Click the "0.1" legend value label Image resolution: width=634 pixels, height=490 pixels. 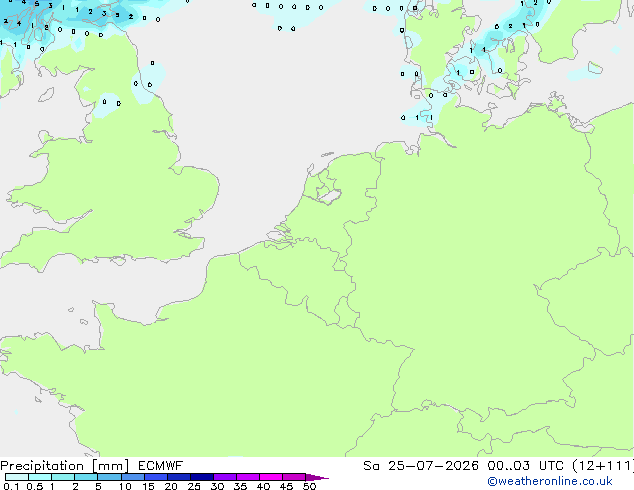point(11,486)
